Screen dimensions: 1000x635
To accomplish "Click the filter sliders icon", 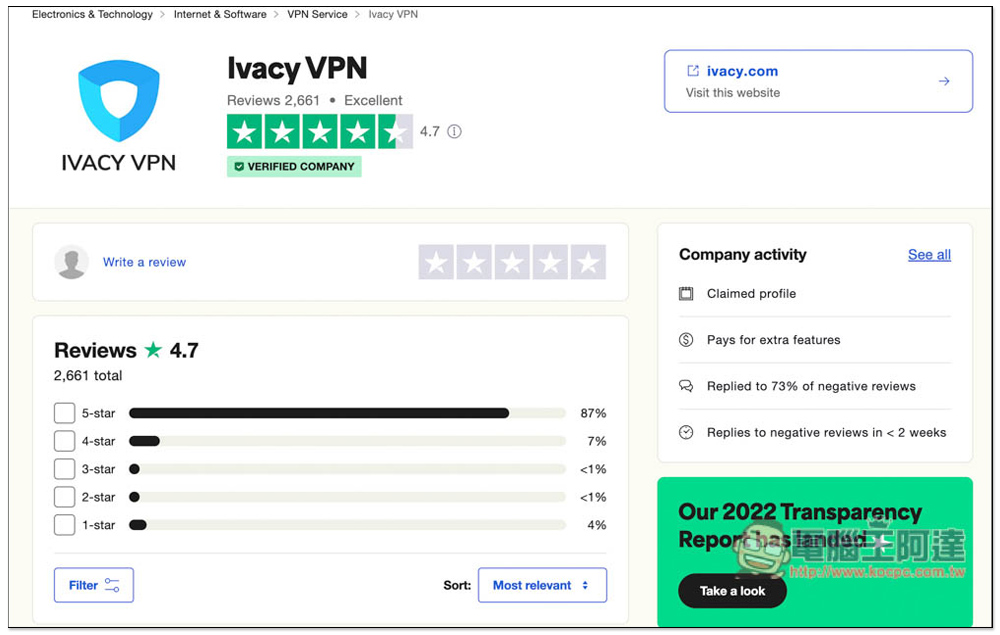I will (112, 586).
